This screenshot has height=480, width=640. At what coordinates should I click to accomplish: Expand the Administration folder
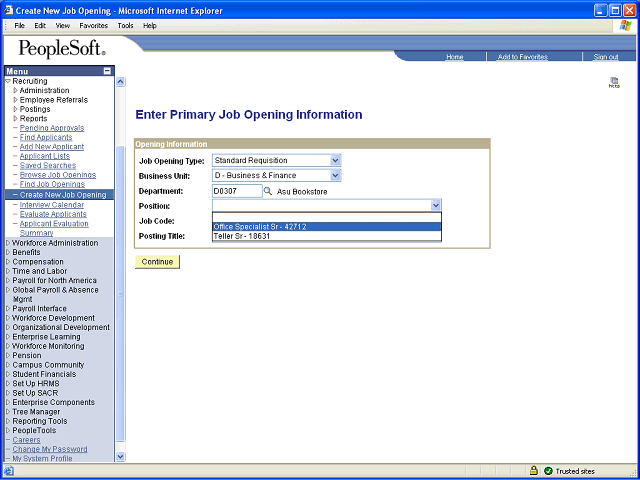[16, 90]
